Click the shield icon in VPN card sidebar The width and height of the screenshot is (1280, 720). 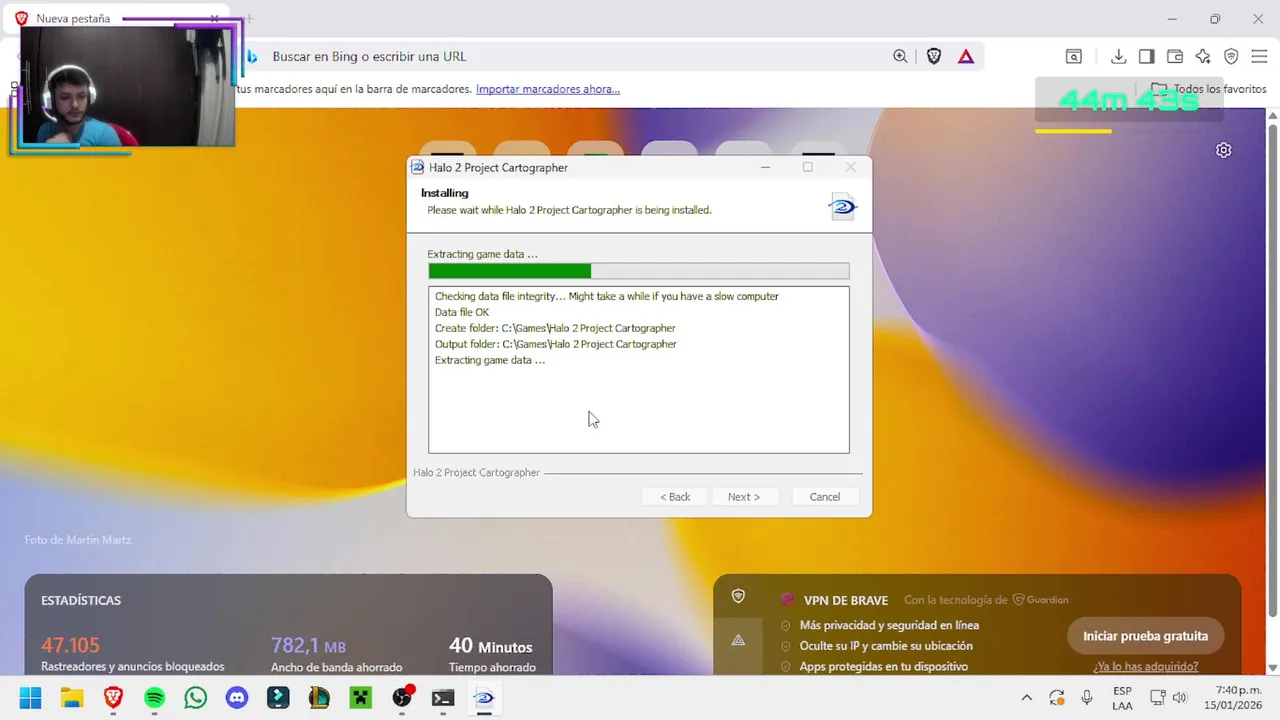(738, 596)
